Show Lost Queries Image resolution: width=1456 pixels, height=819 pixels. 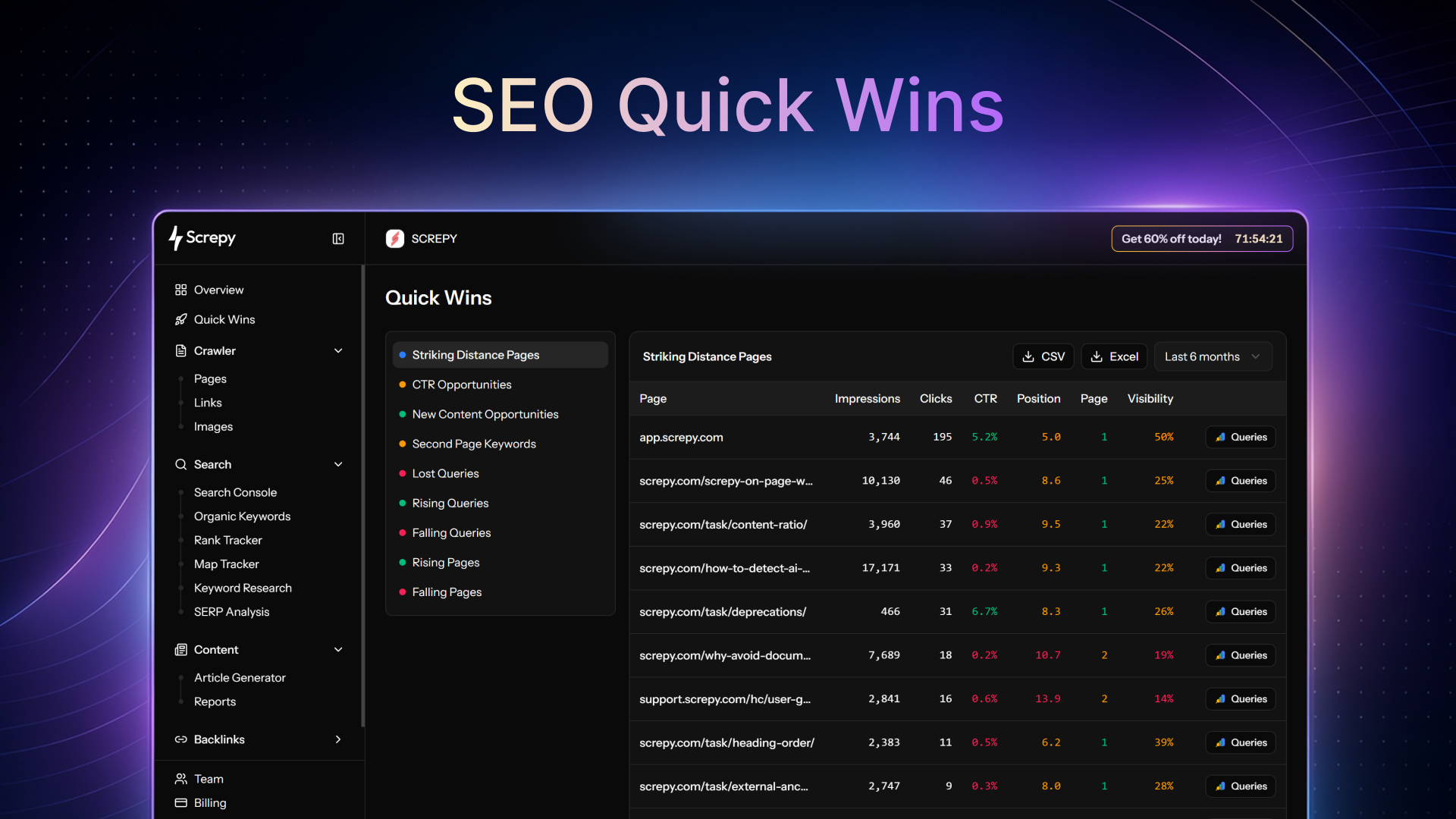coord(500,473)
